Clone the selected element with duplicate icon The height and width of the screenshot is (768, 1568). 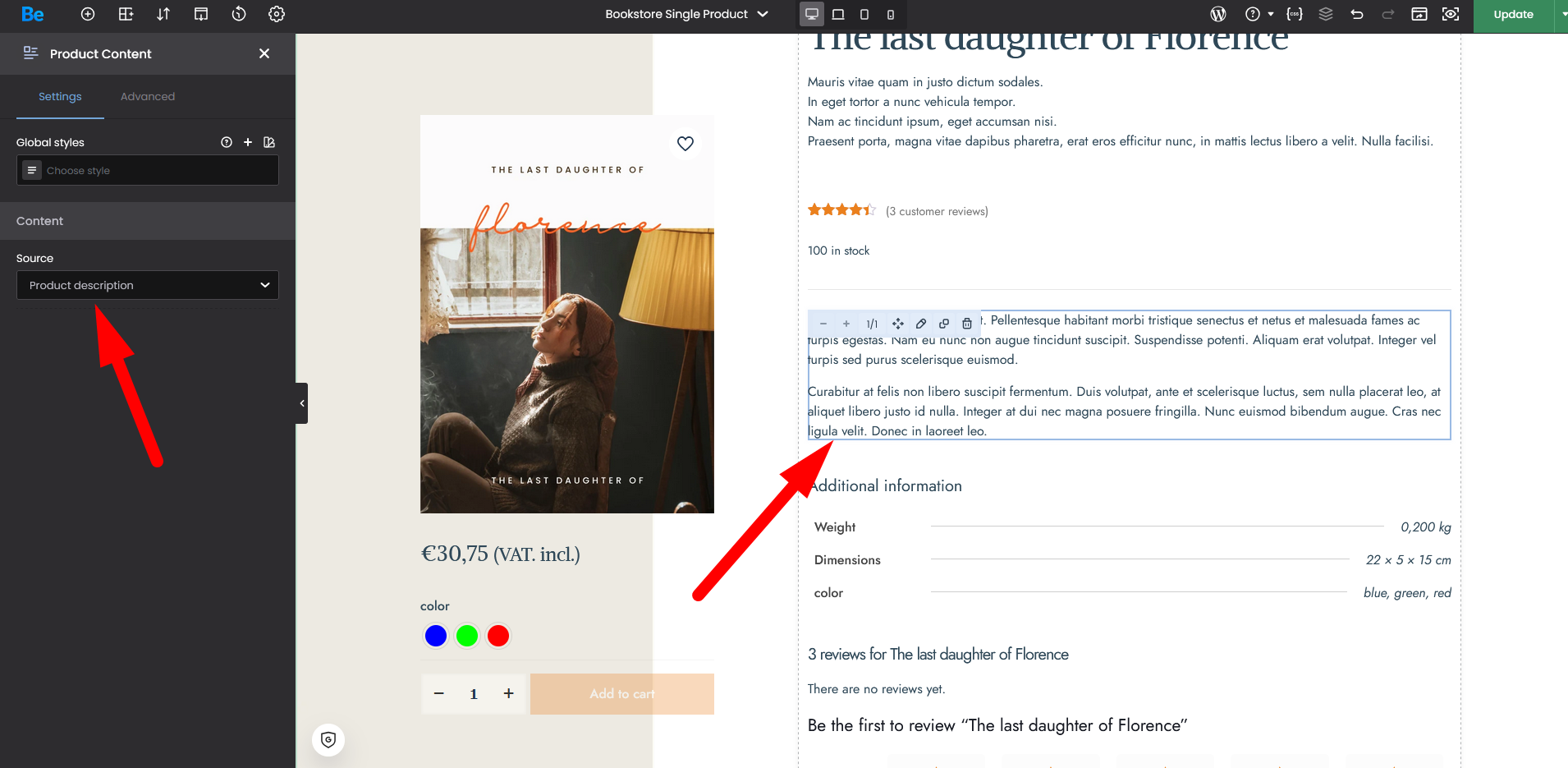(944, 324)
